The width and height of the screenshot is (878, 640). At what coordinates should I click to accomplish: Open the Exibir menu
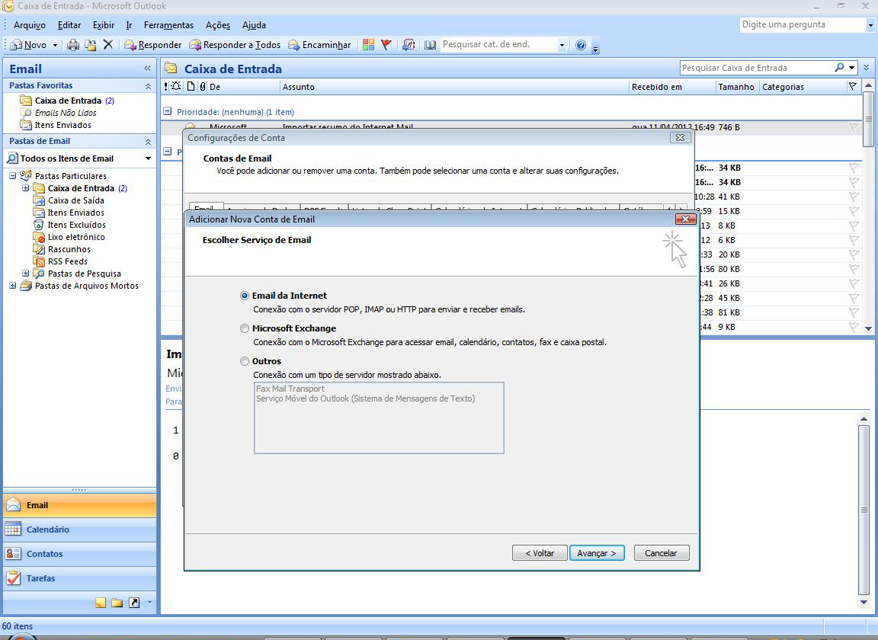pyautogui.click(x=104, y=25)
